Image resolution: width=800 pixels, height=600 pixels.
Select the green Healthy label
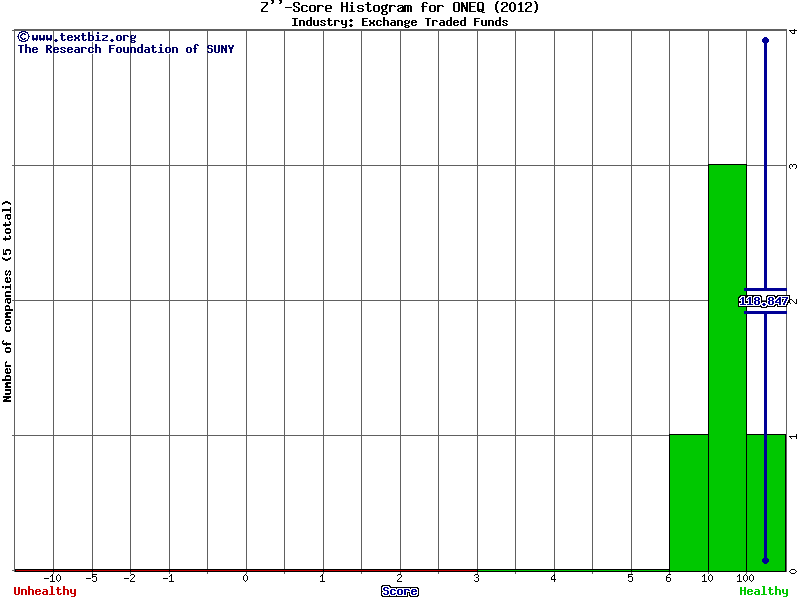[764, 591]
